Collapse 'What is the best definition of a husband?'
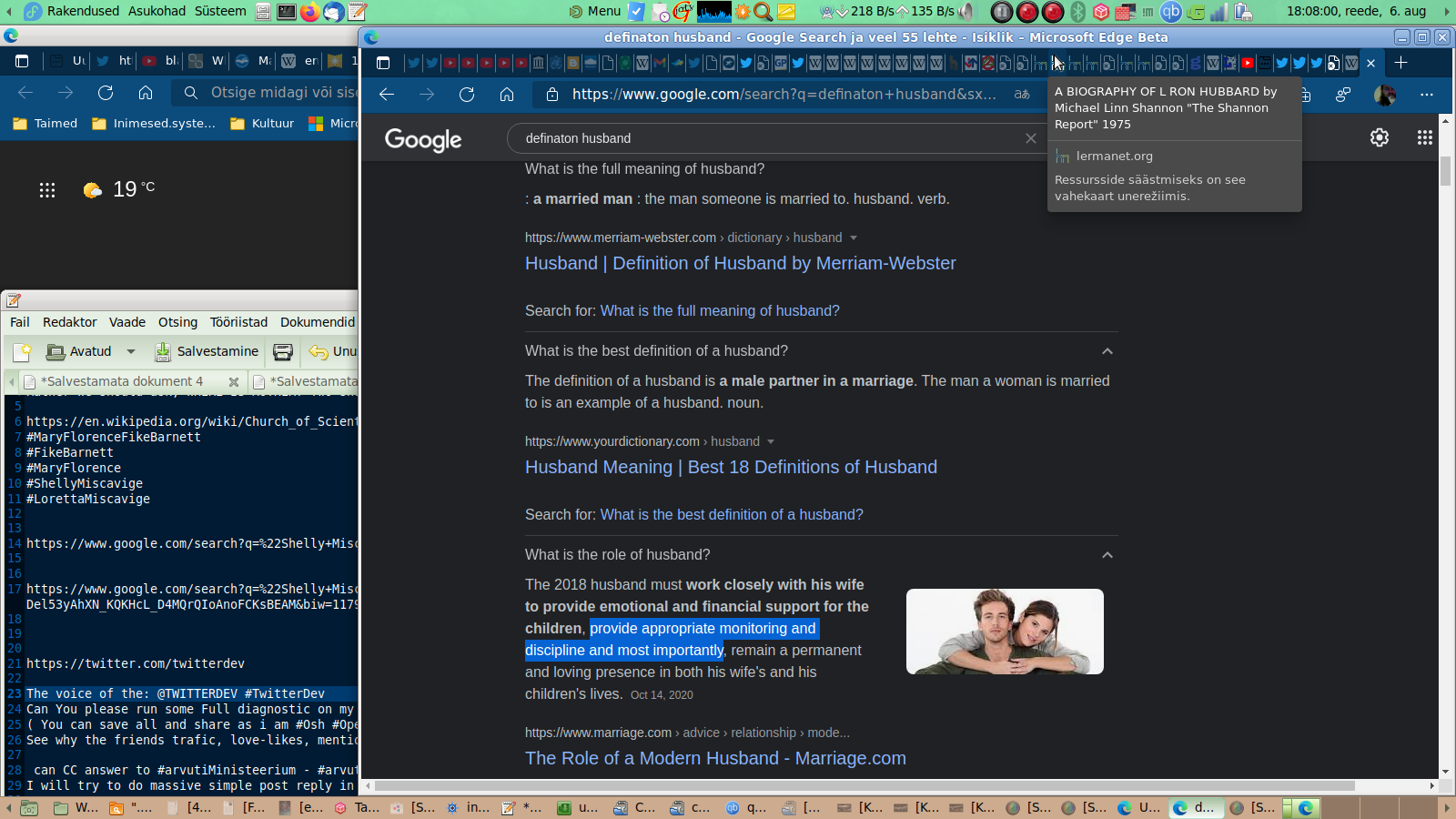This screenshot has height=819, width=1456. point(1107,351)
